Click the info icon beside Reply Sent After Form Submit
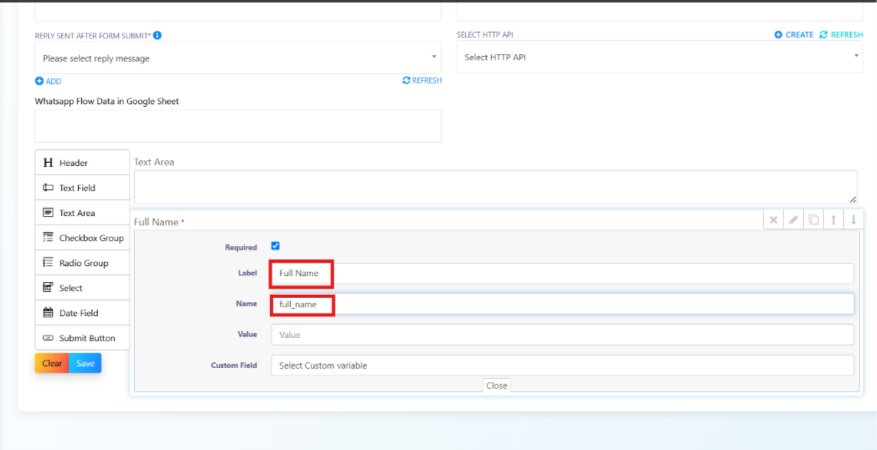Image resolution: width=877 pixels, height=450 pixels. point(157,35)
